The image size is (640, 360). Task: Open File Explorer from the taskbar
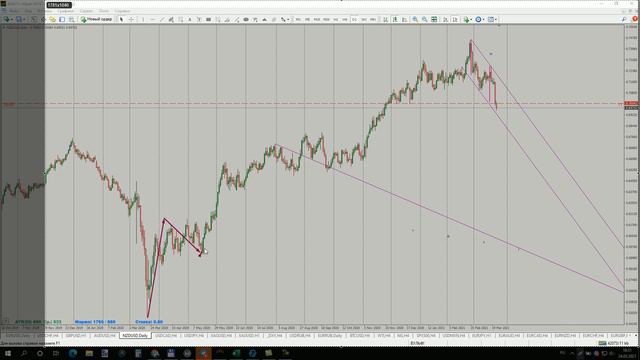tap(89, 353)
